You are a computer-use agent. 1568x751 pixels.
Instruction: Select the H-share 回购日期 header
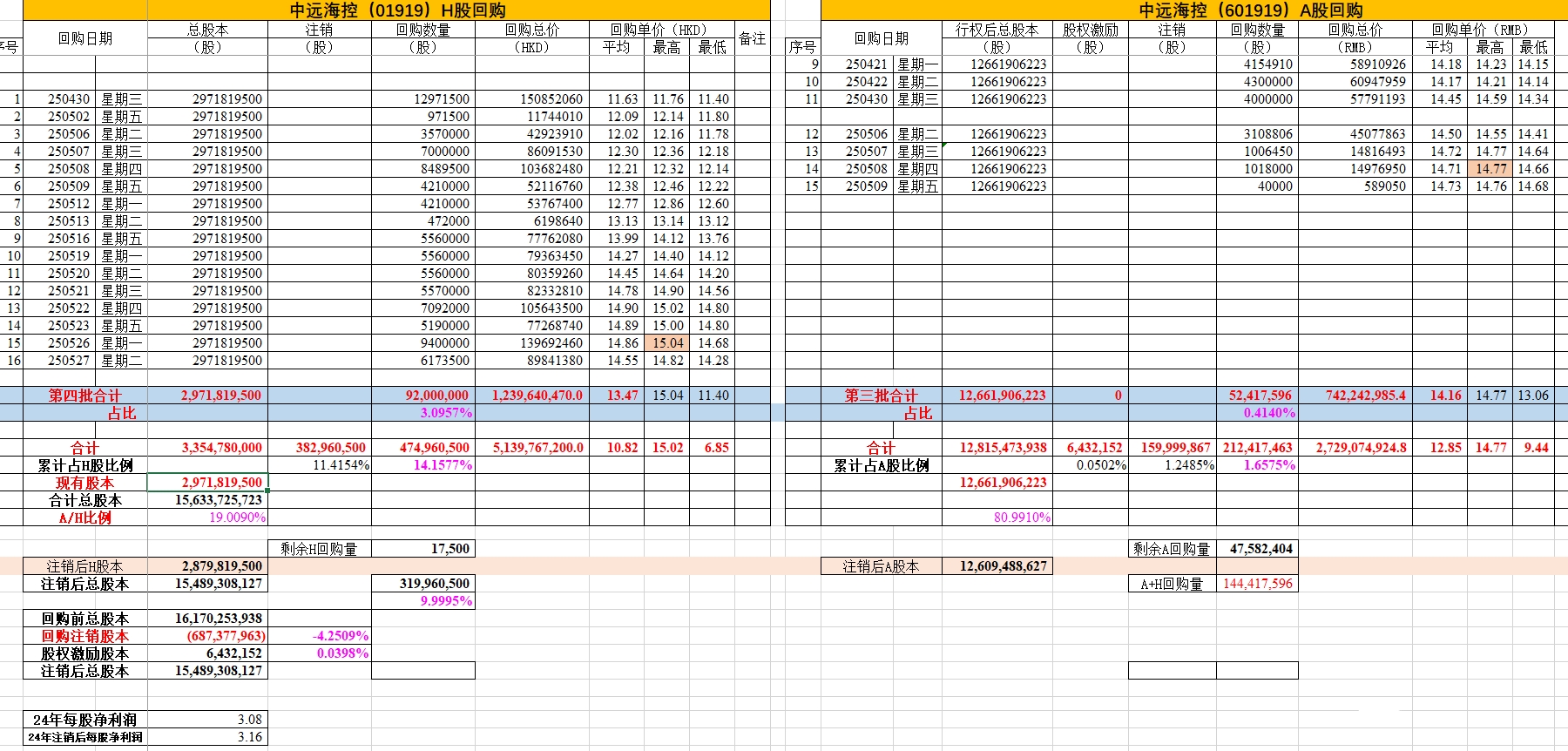point(85,38)
